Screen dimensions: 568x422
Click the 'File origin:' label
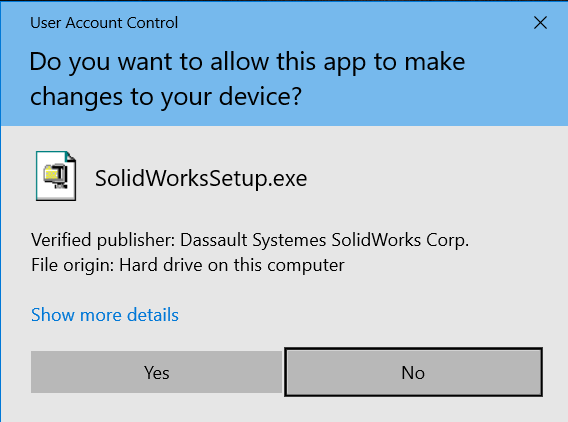click(x=73, y=265)
